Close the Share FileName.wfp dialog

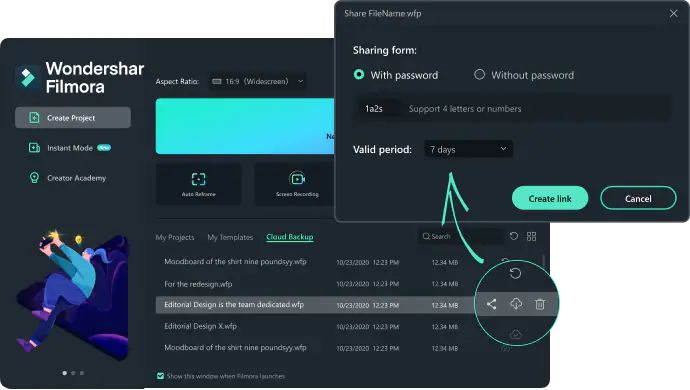coord(673,14)
